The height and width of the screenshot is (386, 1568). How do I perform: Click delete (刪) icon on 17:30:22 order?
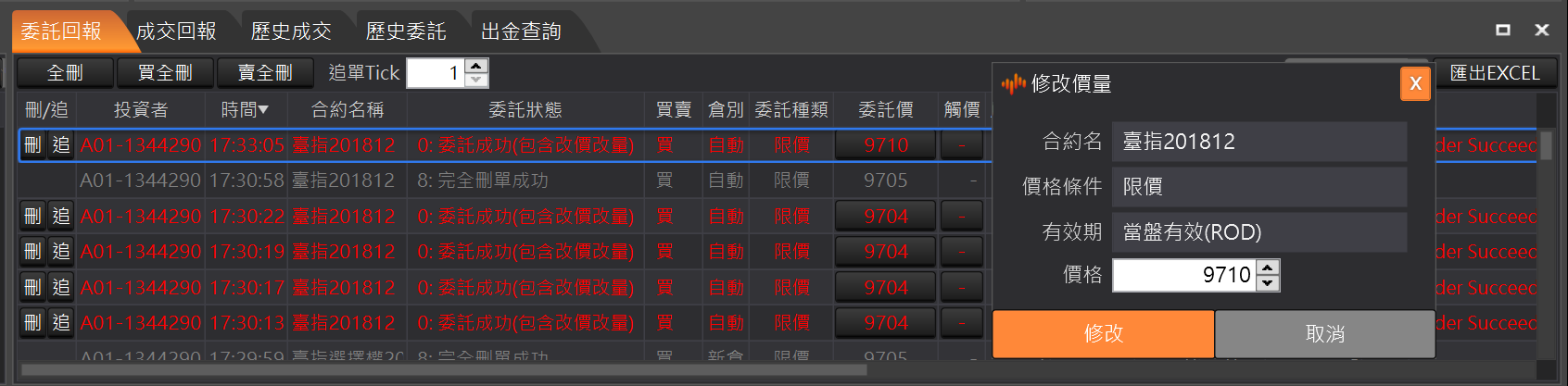32,217
